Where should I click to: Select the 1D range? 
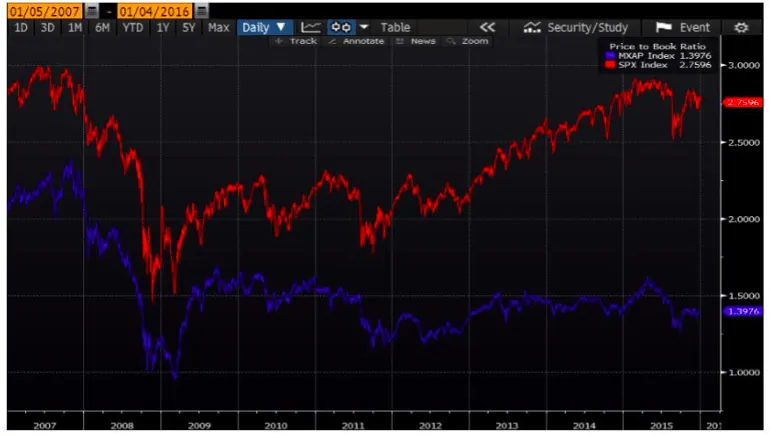point(21,27)
